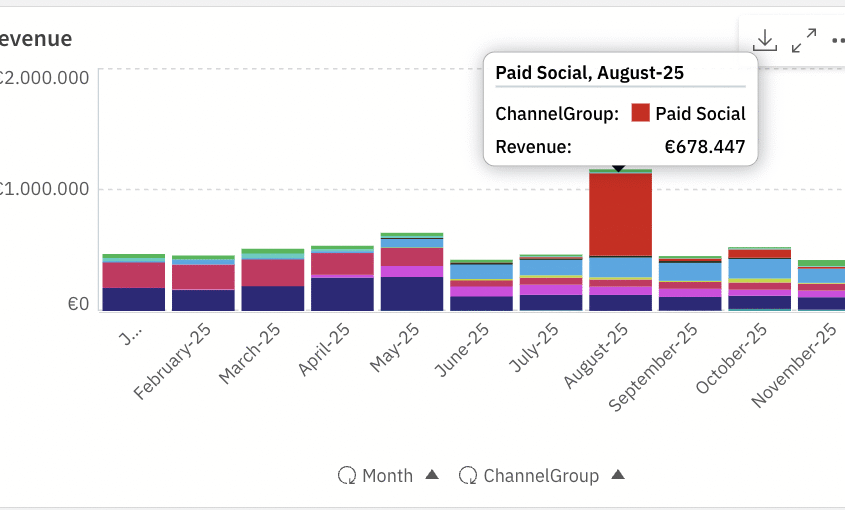
Task: Click the circular icon beside ChannelGroup
Action: tap(468, 476)
